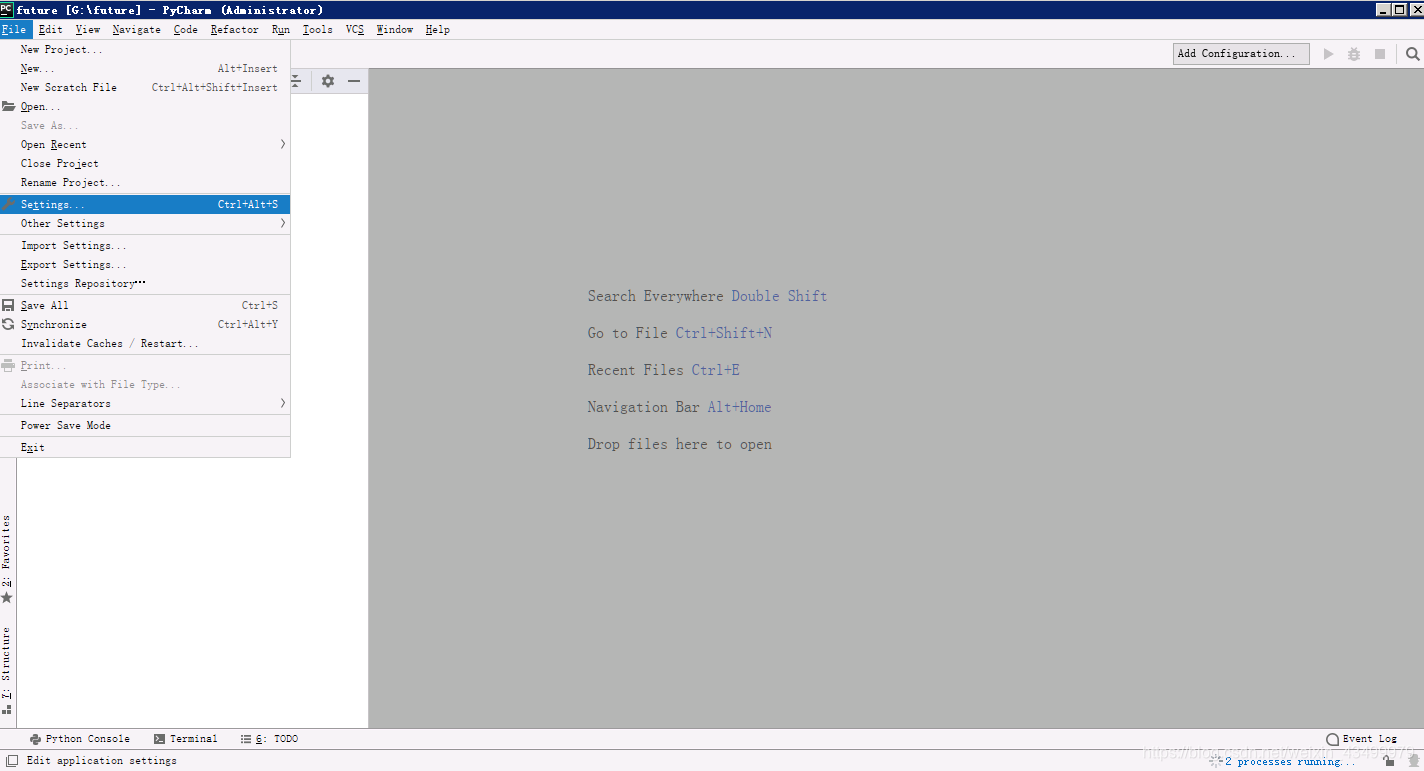Click Add Configuration button

click(1241, 54)
